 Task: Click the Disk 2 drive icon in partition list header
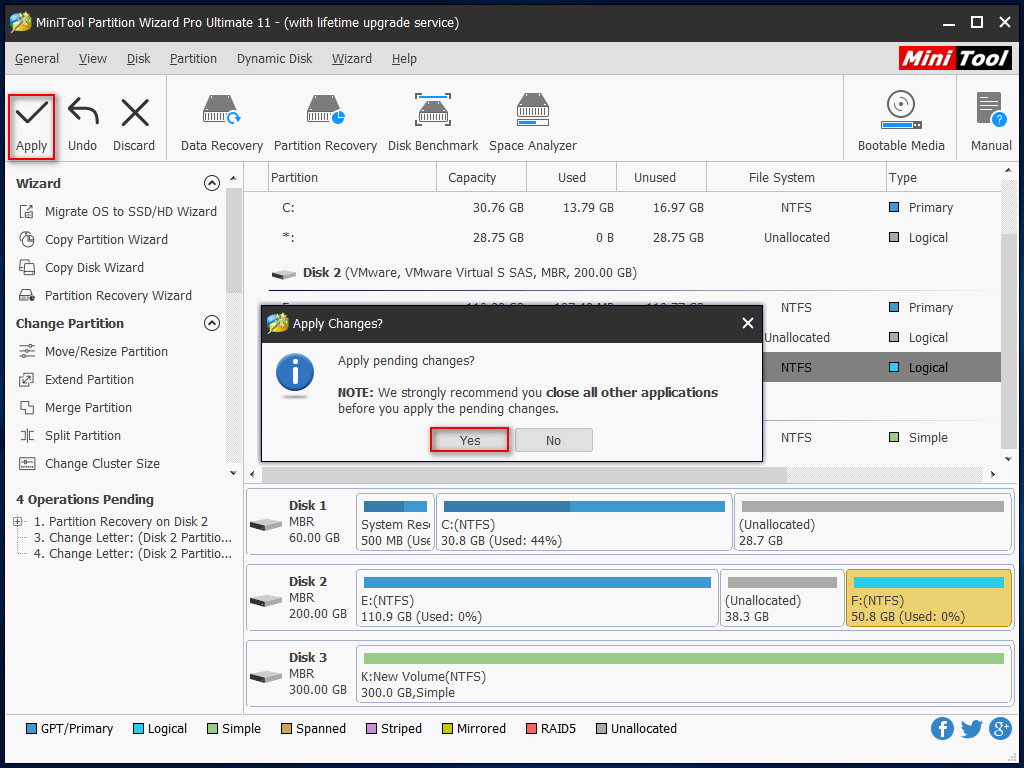(x=283, y=274)
